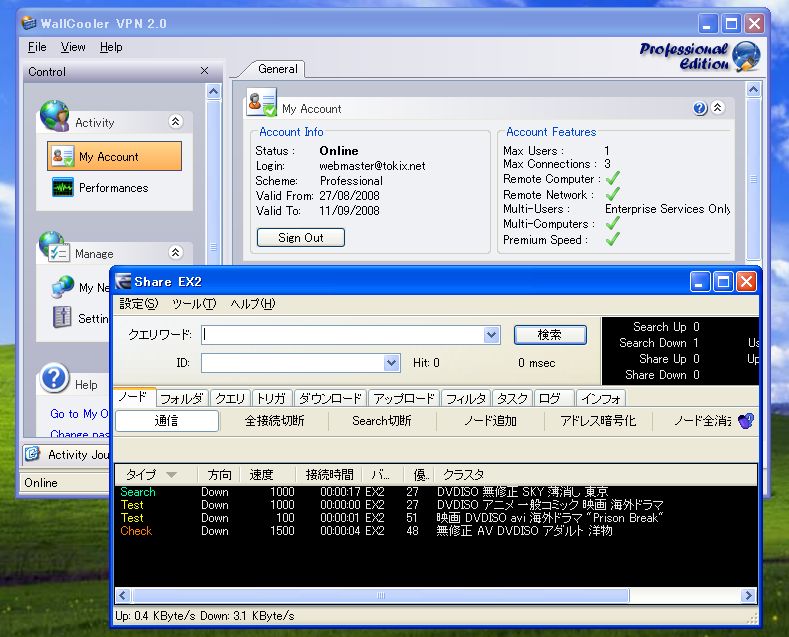Click the Control panel scrollbar up arrow
The width and height of the screenshot is (789, 637).
pos(213,92)
